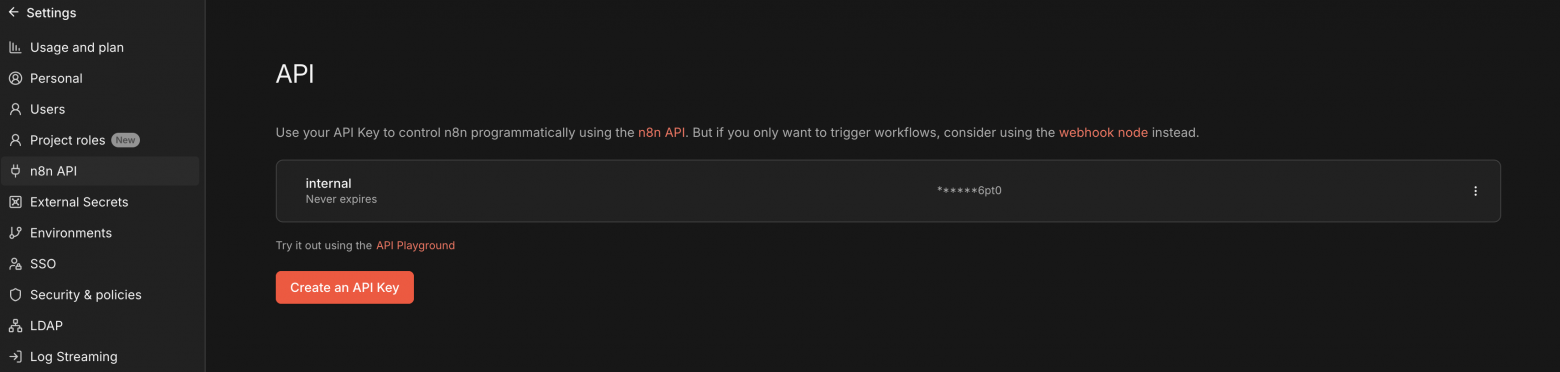1560x372 pixels.
Task: Click the masked key ******6pt0
Action: tap(969, 190)
